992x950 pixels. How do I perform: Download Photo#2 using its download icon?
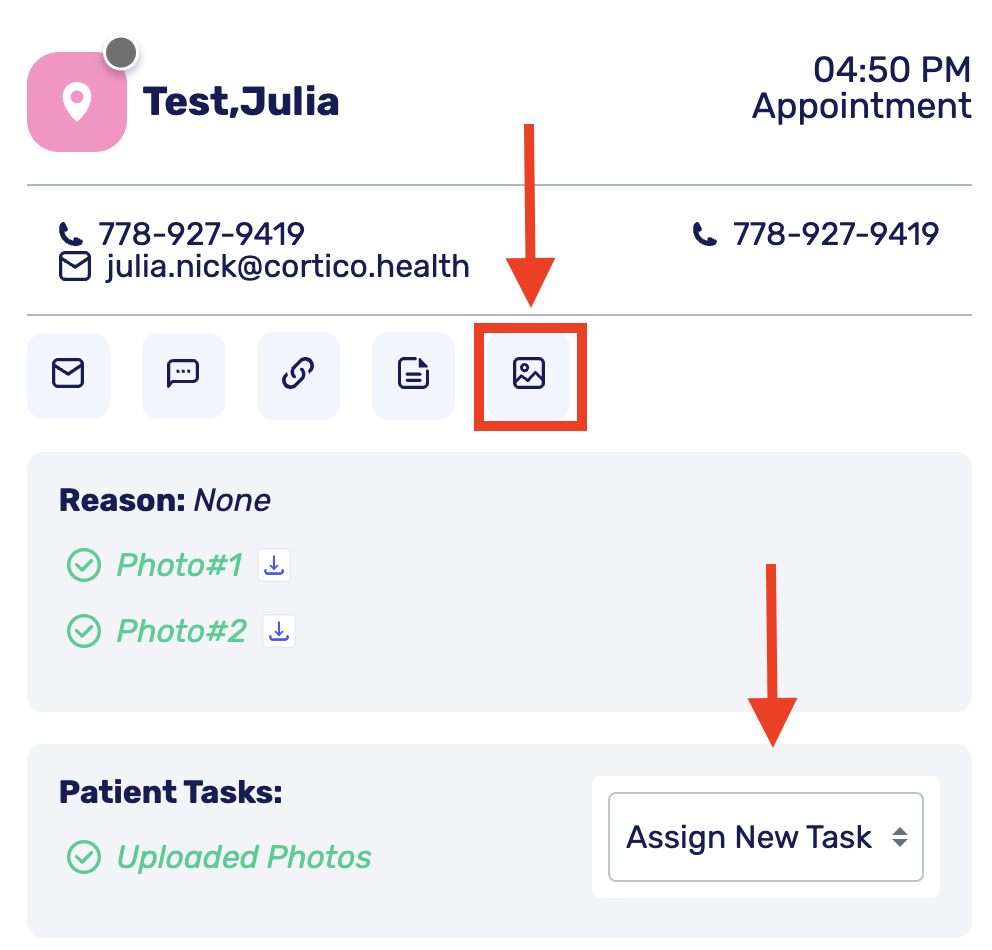tap(279, 631)
